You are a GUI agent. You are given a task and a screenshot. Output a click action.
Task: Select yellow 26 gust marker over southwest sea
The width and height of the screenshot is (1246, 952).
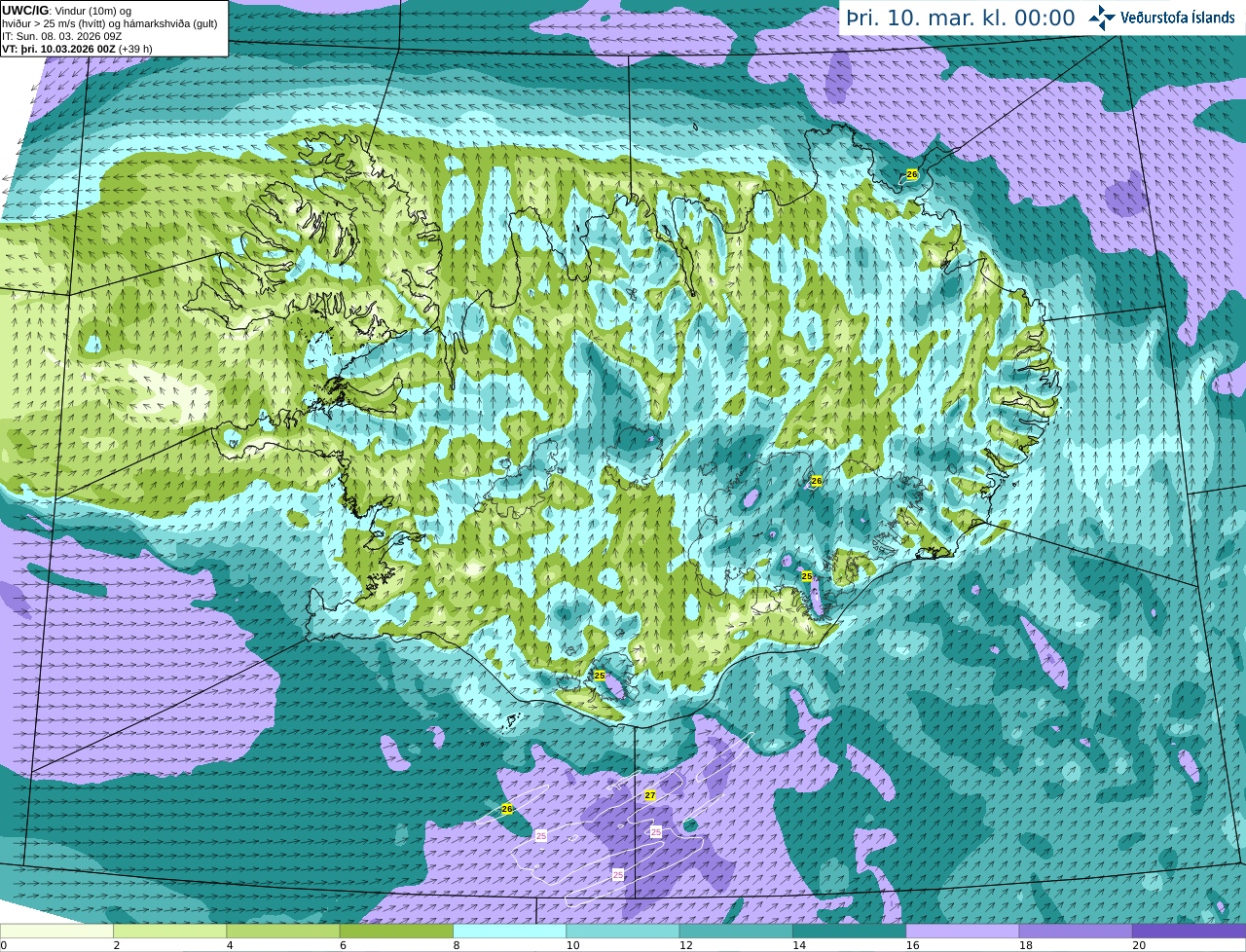click(507, 809)
